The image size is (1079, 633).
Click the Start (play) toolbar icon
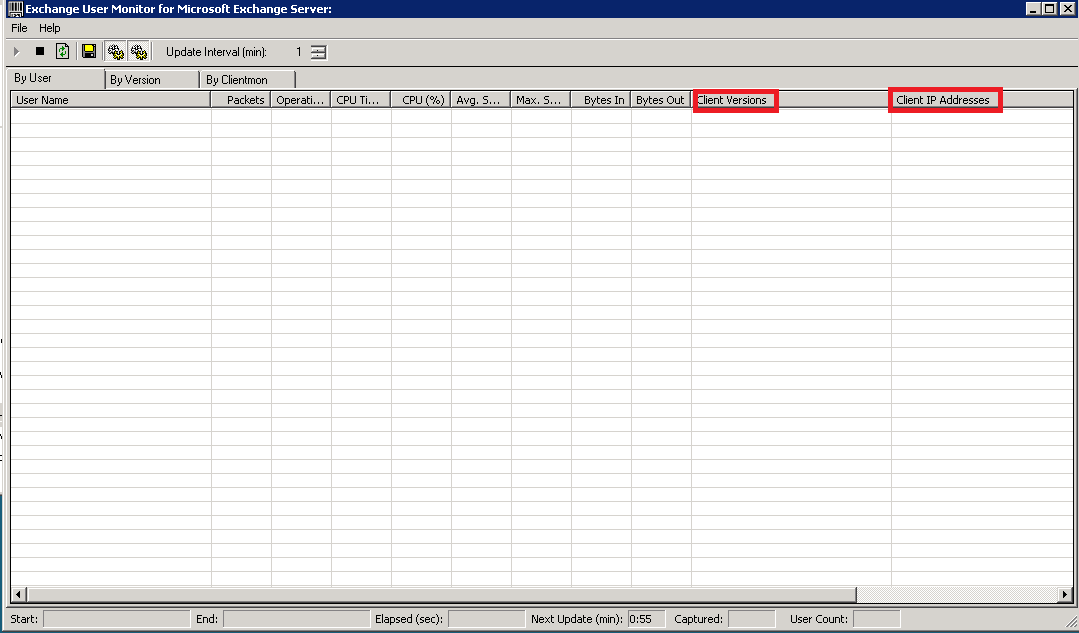coord(17,51)
